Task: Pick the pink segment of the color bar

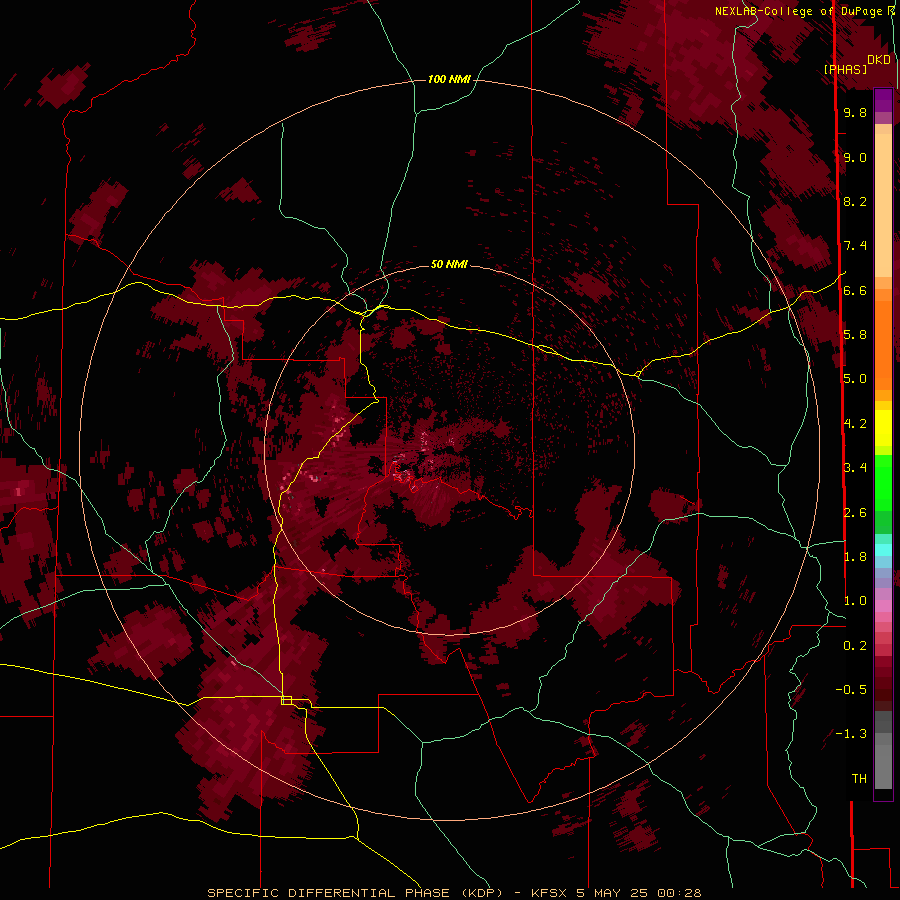Action: point(883,606)
